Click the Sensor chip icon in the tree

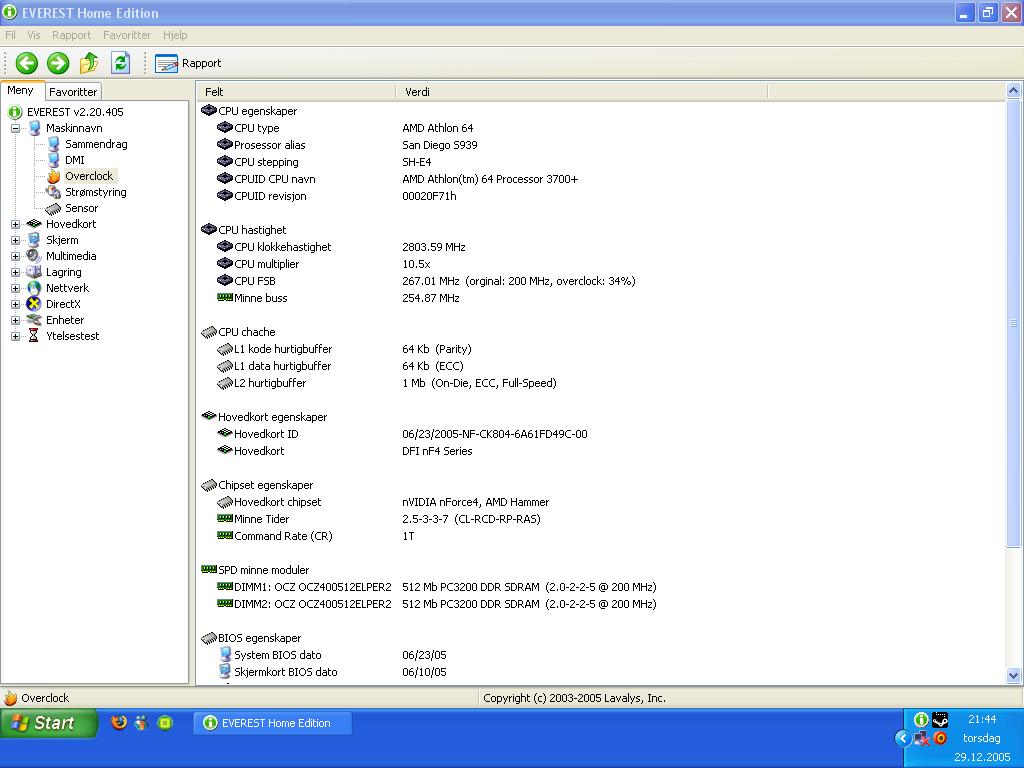54,208
